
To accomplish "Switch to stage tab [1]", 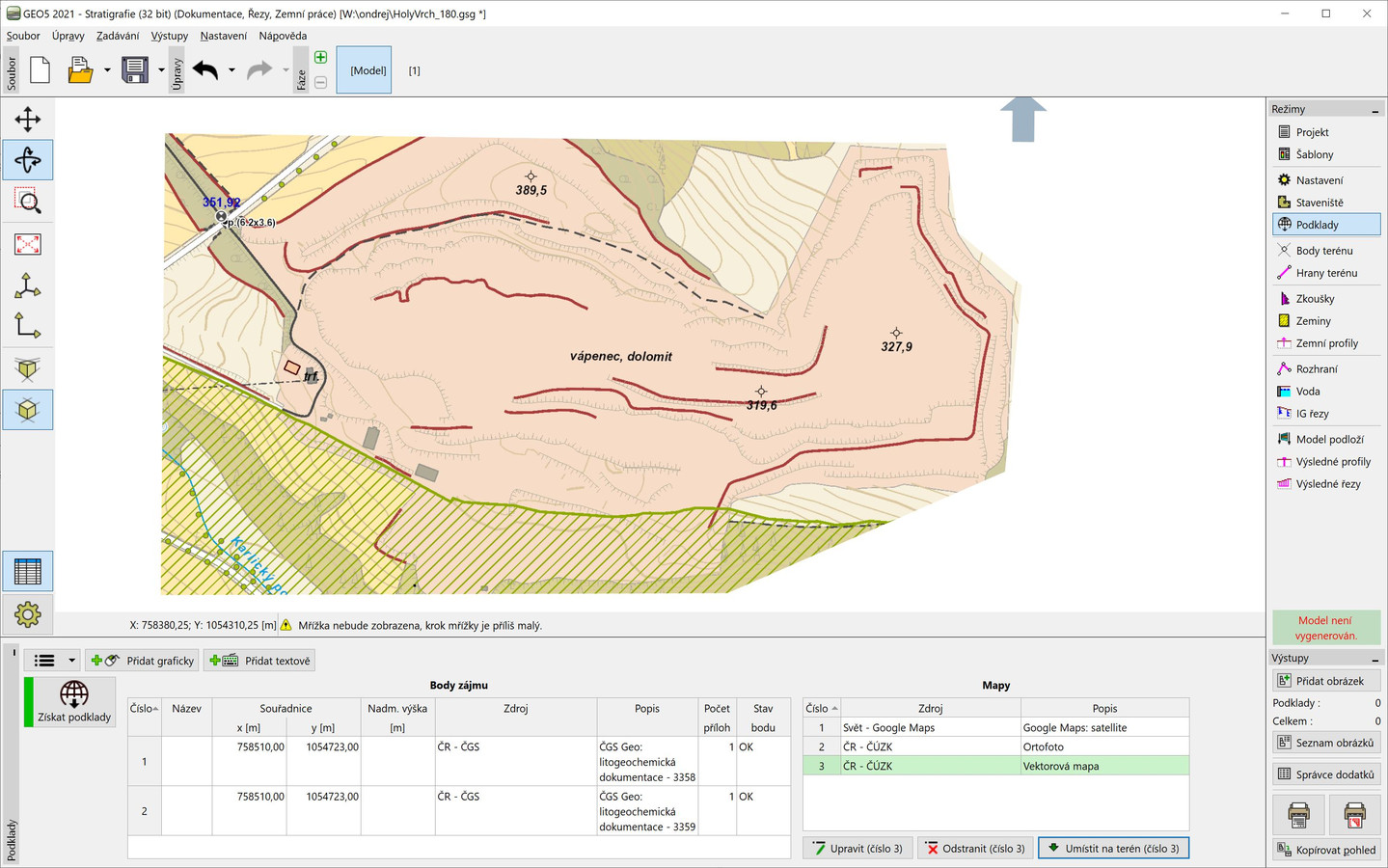I will 414,70.
